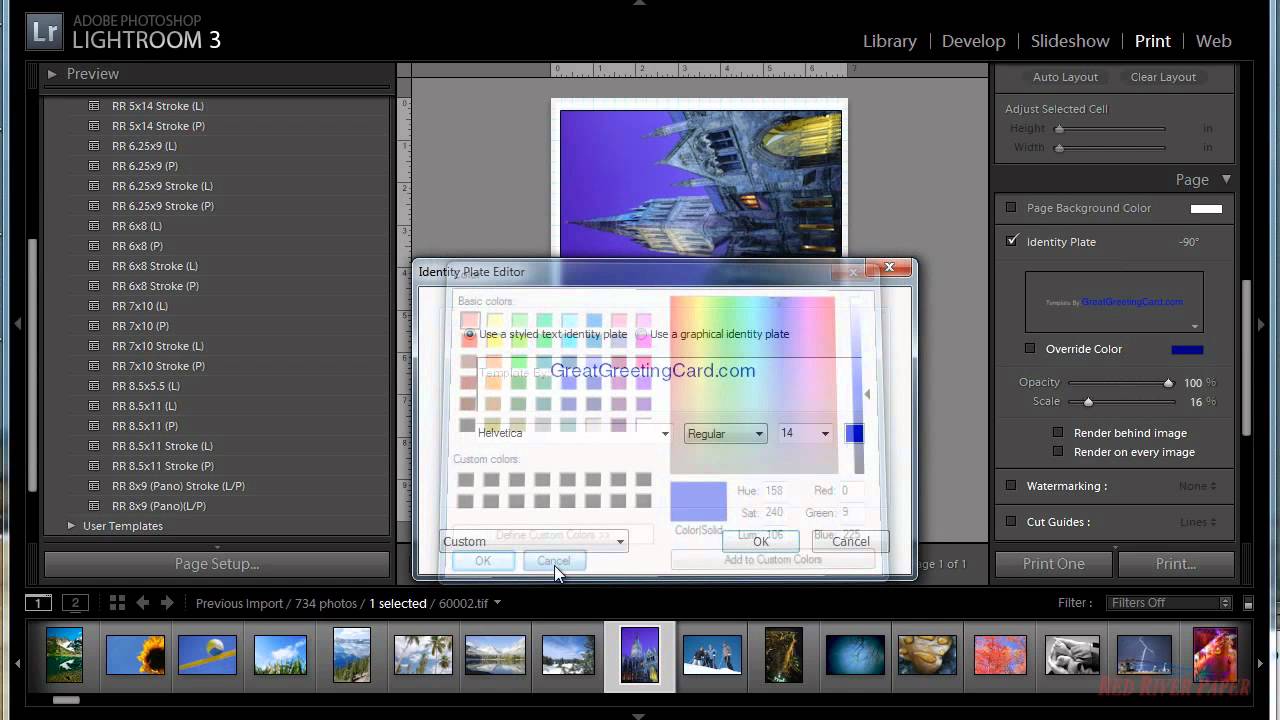
Task: Click the Lr logo in the header
Action: 45,31
